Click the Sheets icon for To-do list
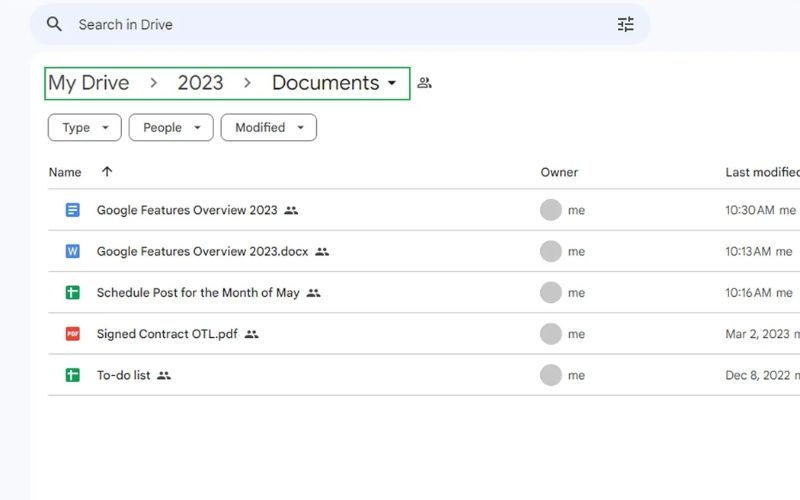 tap(72, 375)
